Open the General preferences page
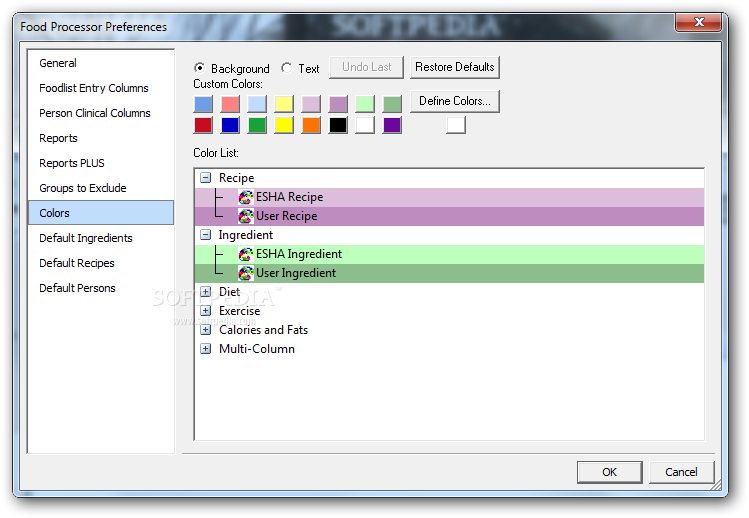Viewport: 749px width, 518px height. pyautogui.click(x=101, y=63)
